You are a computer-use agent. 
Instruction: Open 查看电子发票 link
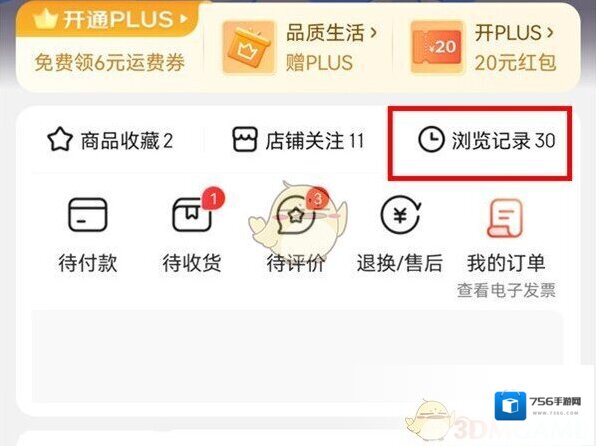tap(506, 290)
